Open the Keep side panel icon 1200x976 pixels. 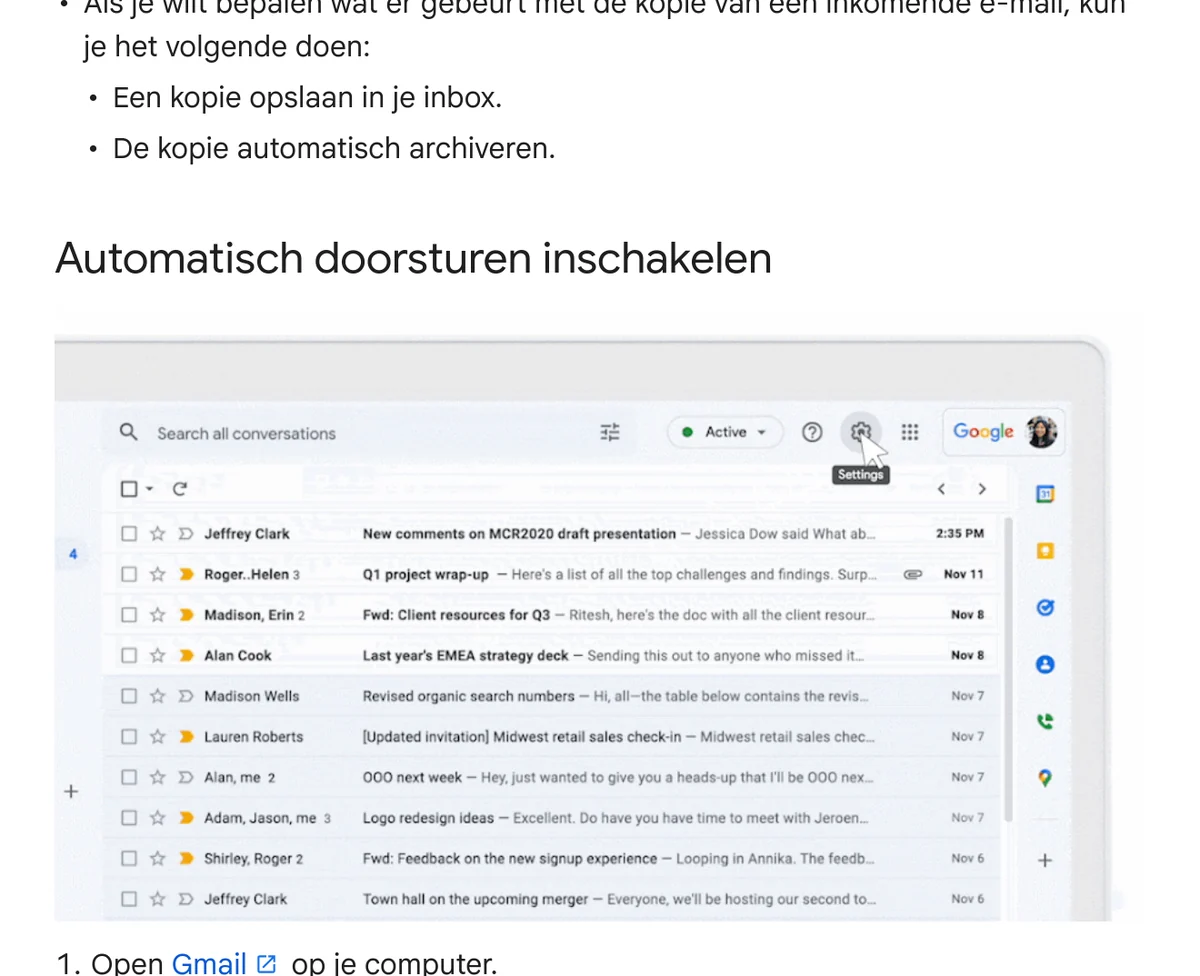(x=1045, y=551)
